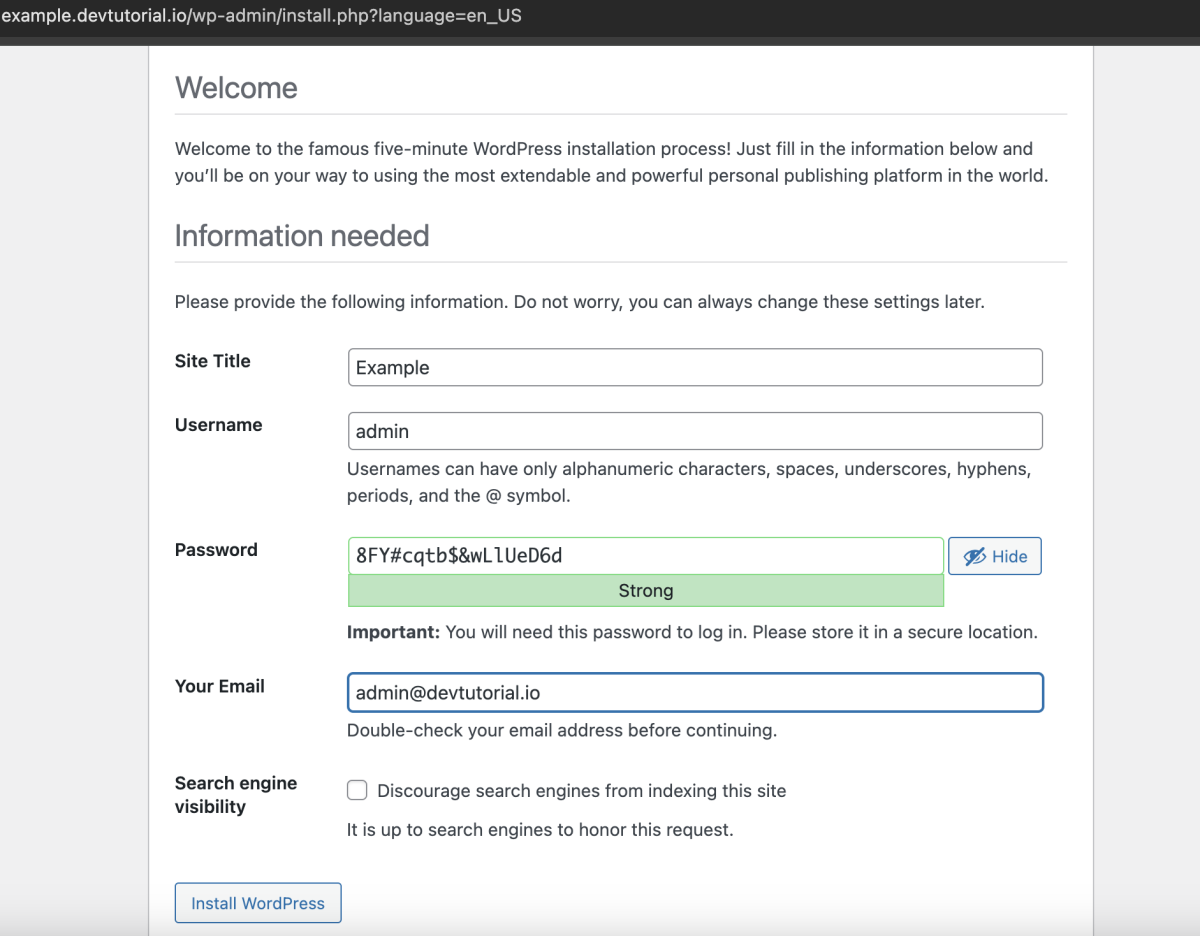Click the crossed-eye icon beside the password
Screen dimensions: 1200x936
974,557
